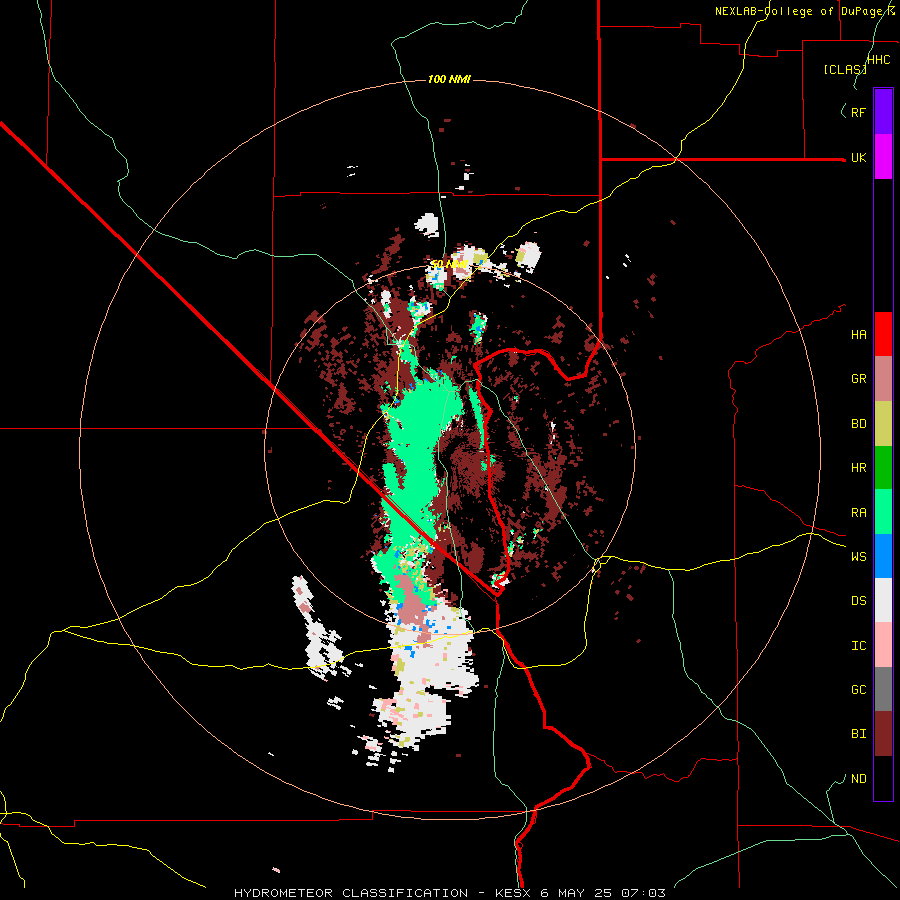Click the BI legend label
Viewport: 900px width, 900px height.
859,734
